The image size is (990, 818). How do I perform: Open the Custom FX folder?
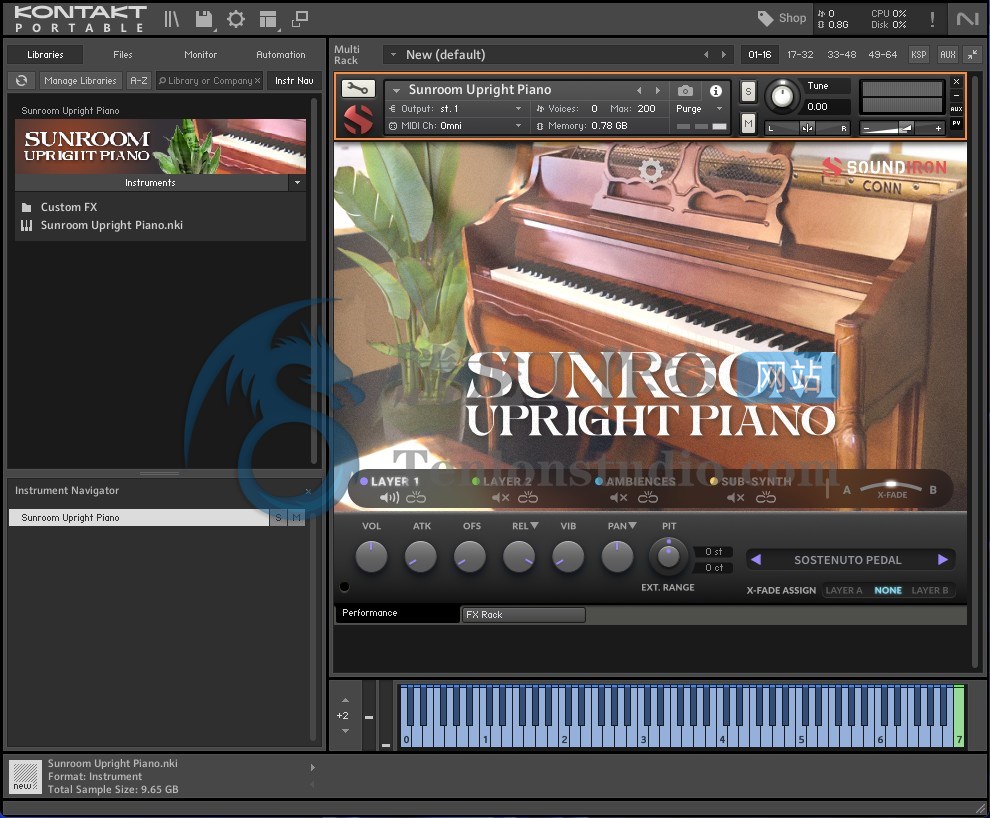click(x=68, y=207)
